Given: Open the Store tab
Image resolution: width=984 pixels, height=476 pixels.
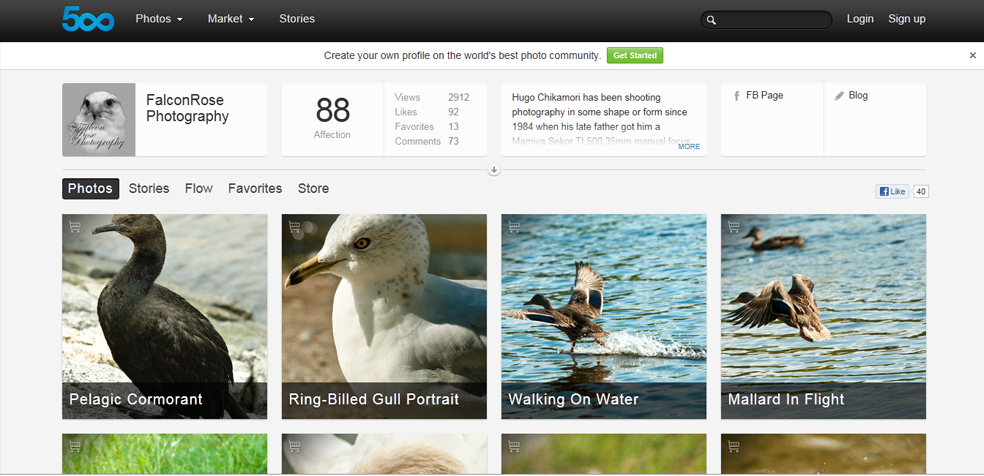Looking at the screenshot, I should click(313, 189).
